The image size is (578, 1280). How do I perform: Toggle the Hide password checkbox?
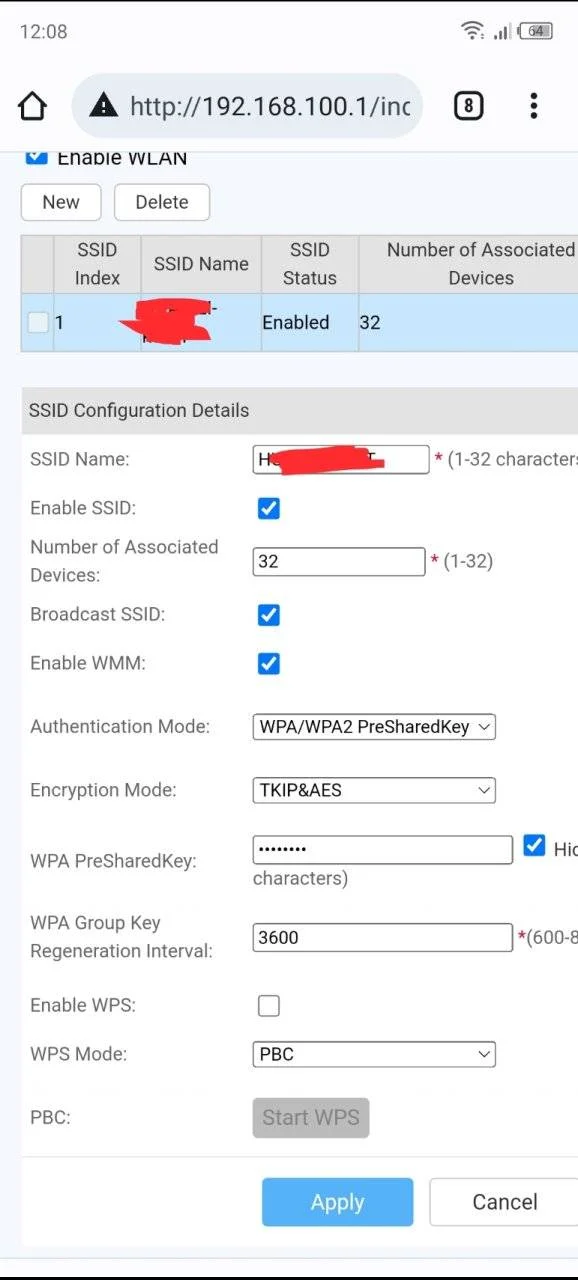point(534,846)
